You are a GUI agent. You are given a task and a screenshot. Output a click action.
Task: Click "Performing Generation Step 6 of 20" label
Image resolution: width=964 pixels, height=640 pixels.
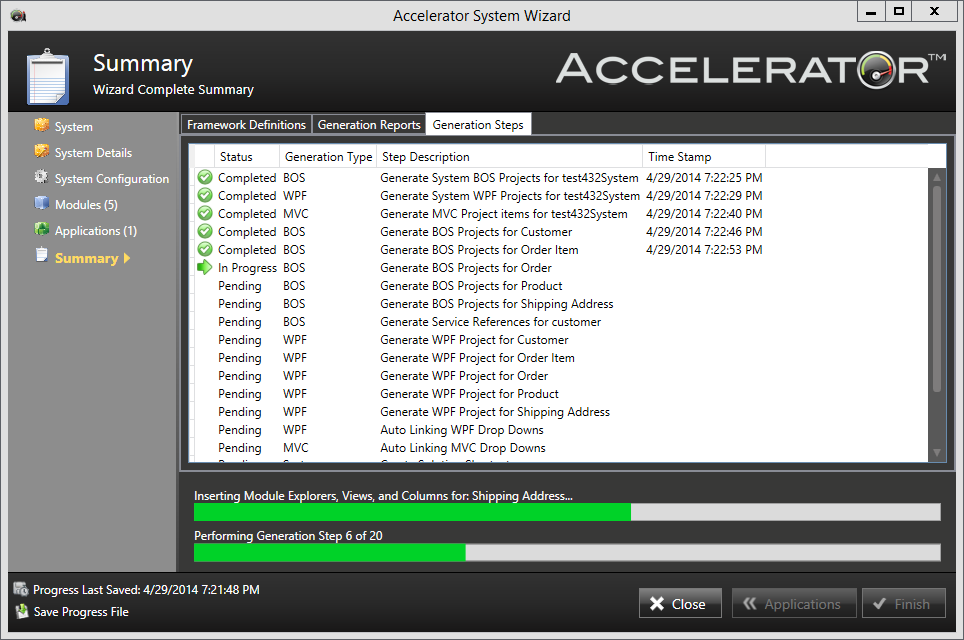click(288, 535)
